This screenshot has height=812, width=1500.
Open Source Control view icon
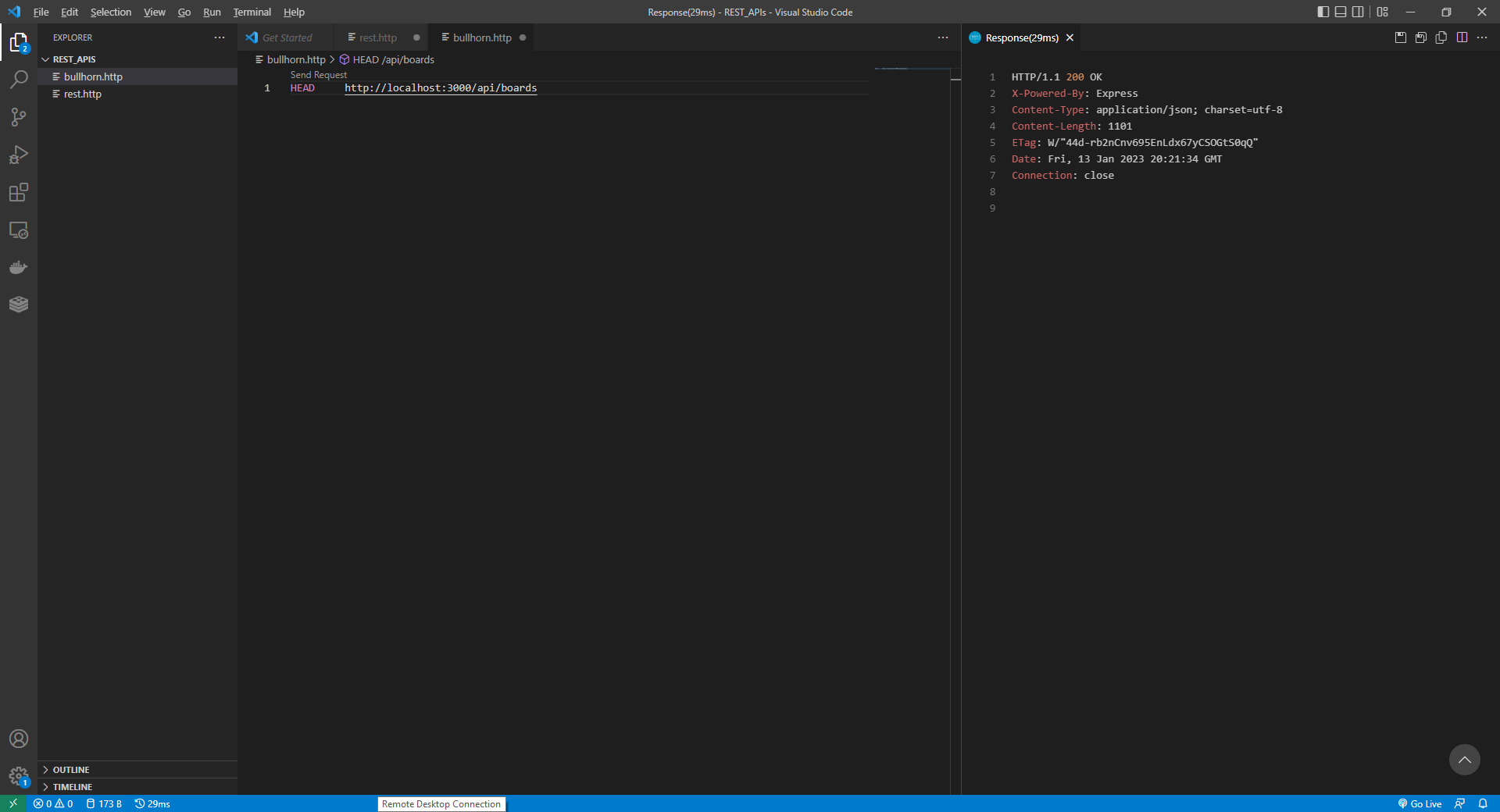point(19,117)
